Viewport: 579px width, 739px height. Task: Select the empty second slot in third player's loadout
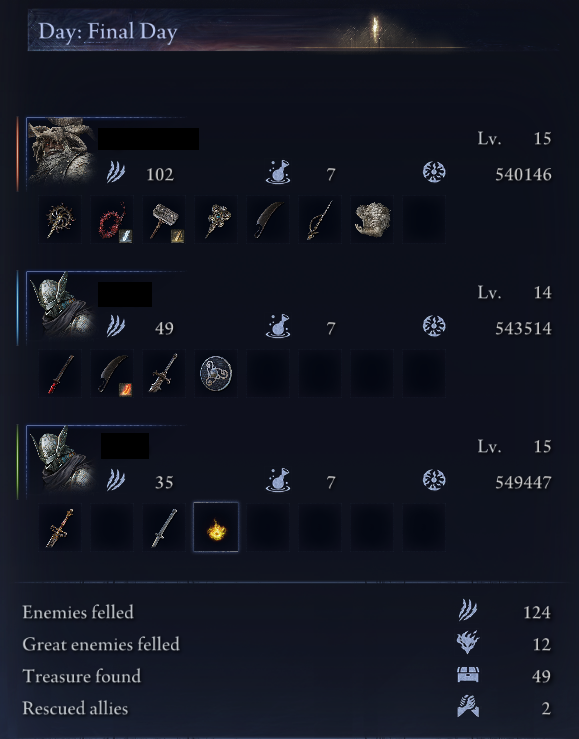tap(112, 527)
